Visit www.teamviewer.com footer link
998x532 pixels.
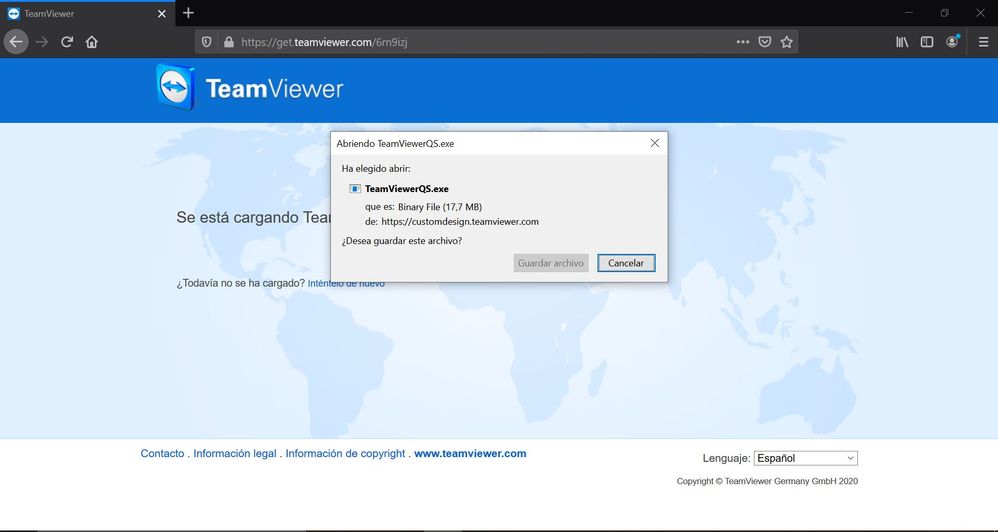(470, 454)
